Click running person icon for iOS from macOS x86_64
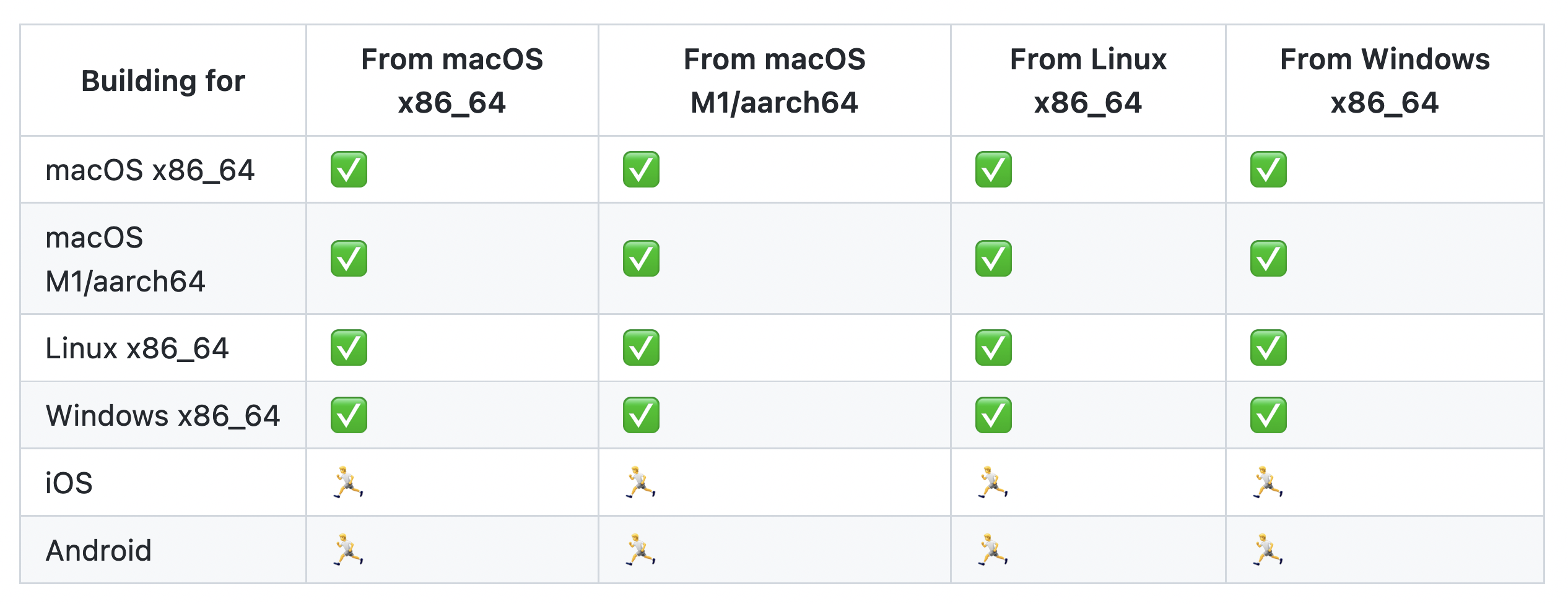 point(349,482)
